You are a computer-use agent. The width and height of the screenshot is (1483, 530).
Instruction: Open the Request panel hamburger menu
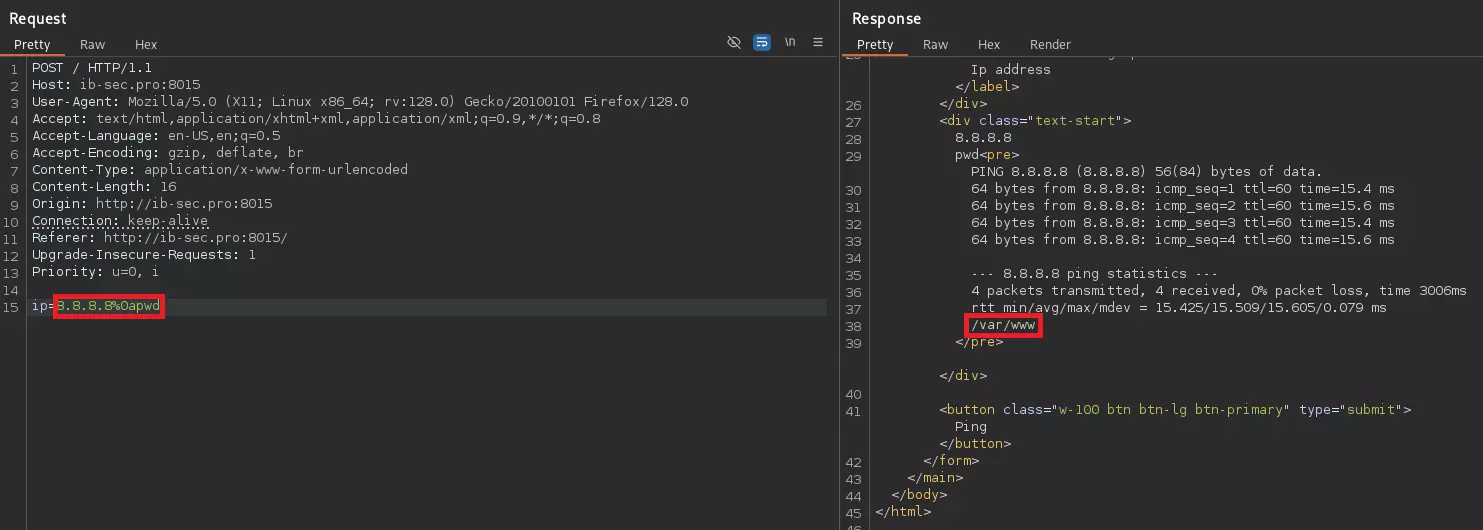pos(818,43)
